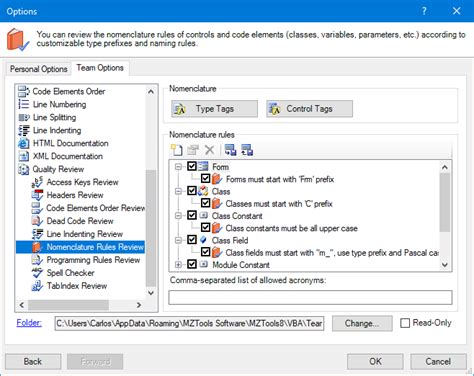
Task: Collapse the Class node in rules tree
Action: point(178,191)
